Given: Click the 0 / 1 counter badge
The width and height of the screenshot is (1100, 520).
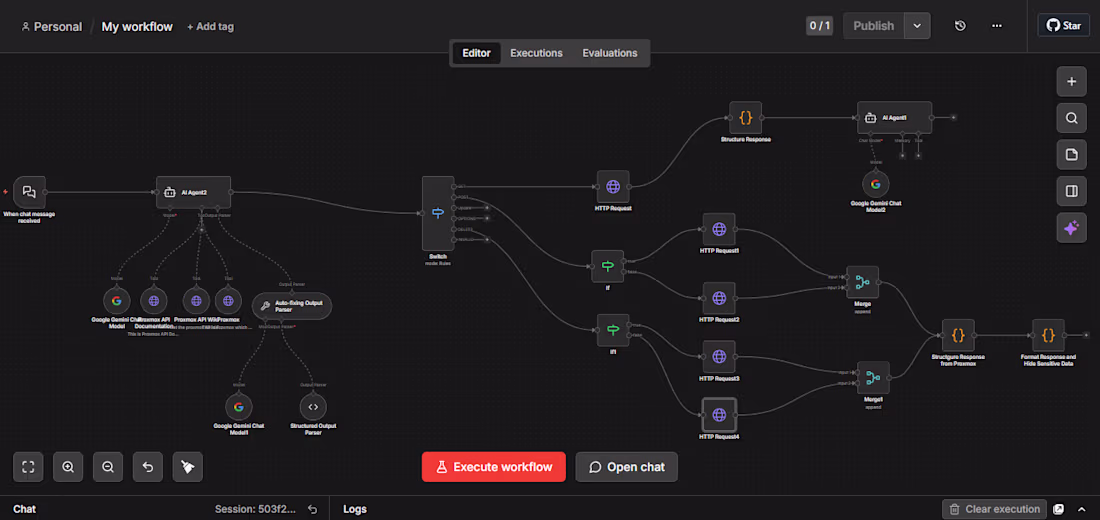Looking at the screenshot, I should pos(819,26).
